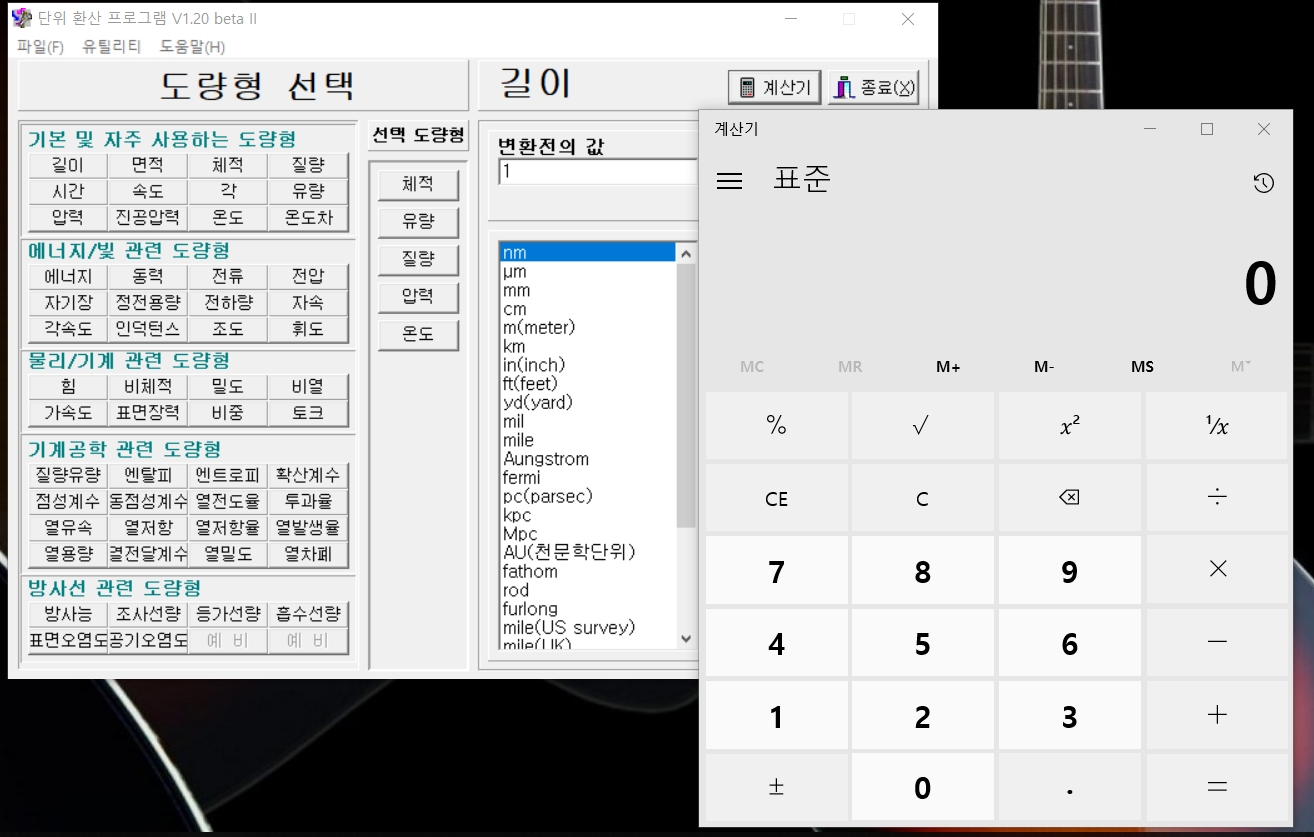This screenshot has height=837, width=1314.
Task: Click the unit list scrollbar up arrow
Action: tap(686, 253)
